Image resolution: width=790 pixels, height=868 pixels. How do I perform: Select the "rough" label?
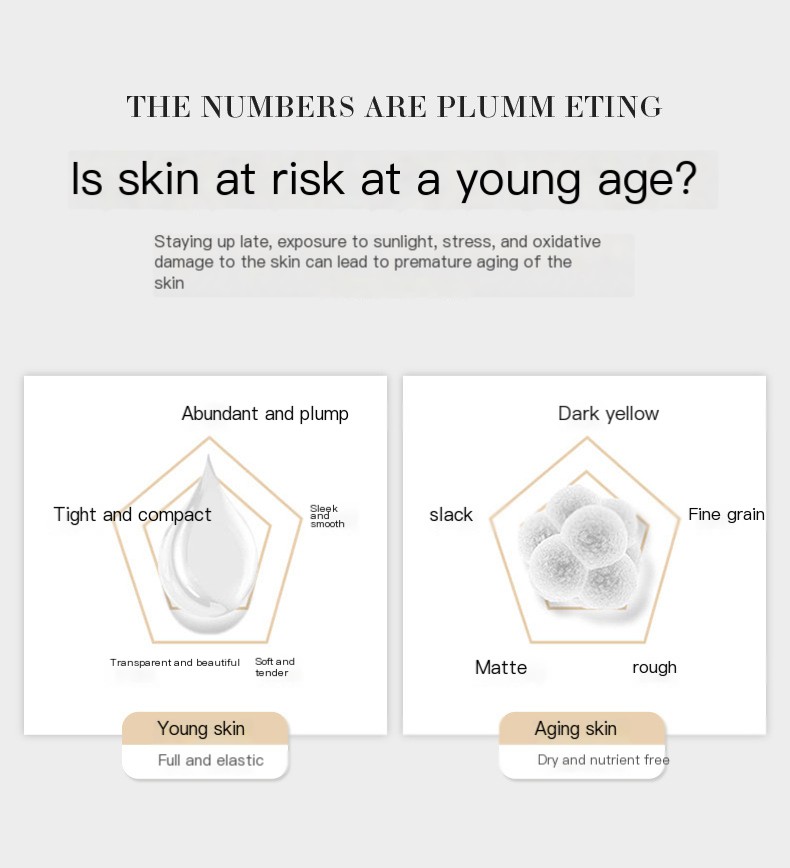pyautogui.click(x=654, y=668)
